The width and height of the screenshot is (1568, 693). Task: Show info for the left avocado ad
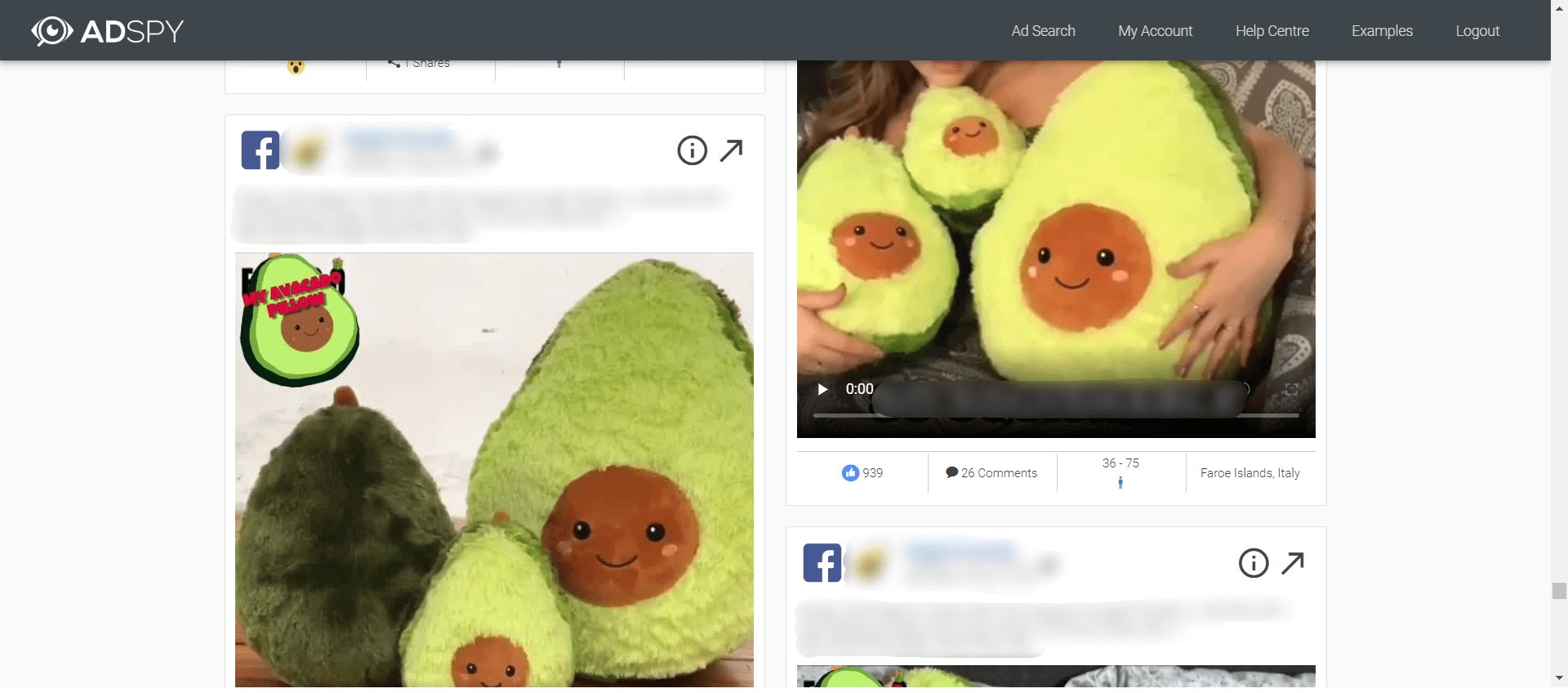692,150
